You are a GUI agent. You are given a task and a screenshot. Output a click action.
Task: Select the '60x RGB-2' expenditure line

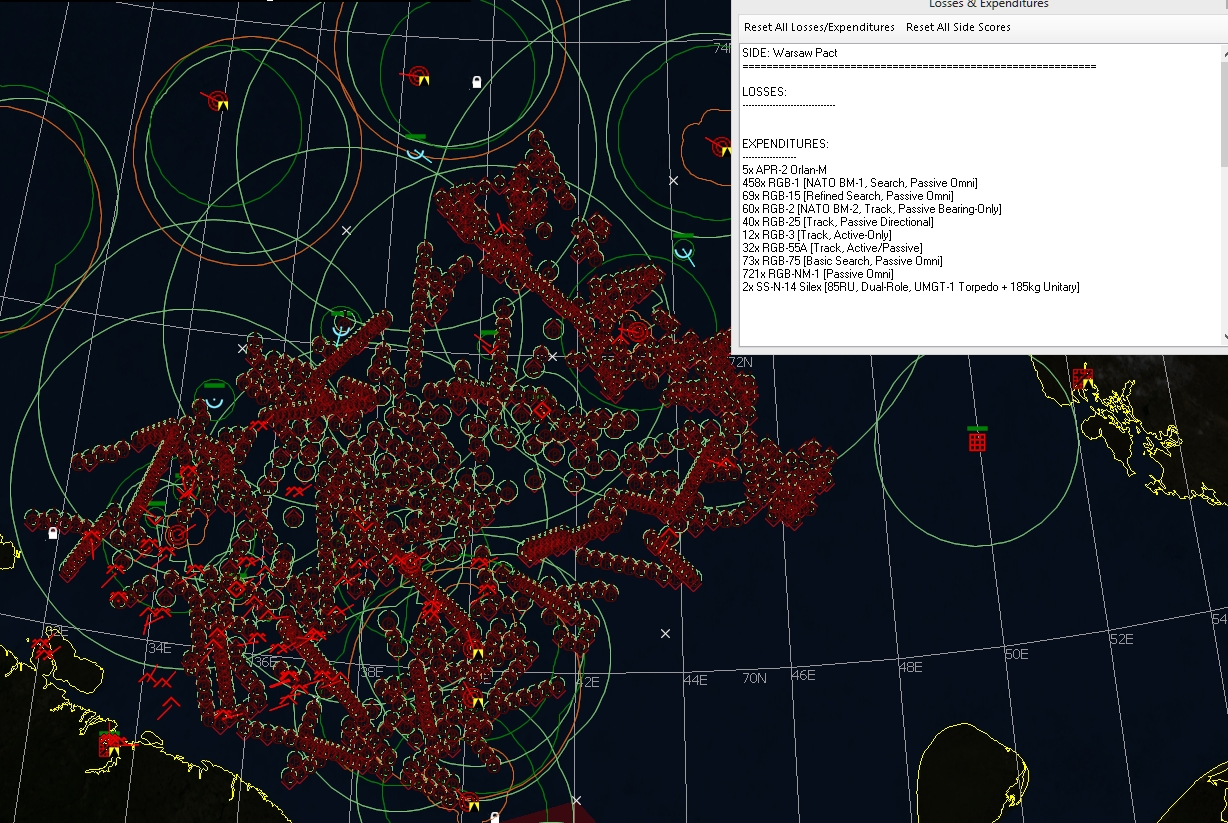click(x=872, y=209)
